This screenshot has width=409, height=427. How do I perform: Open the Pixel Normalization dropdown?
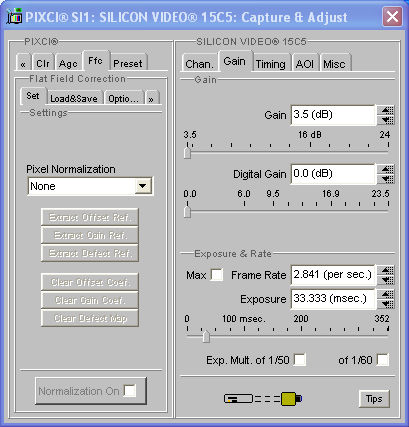point(90,186)
